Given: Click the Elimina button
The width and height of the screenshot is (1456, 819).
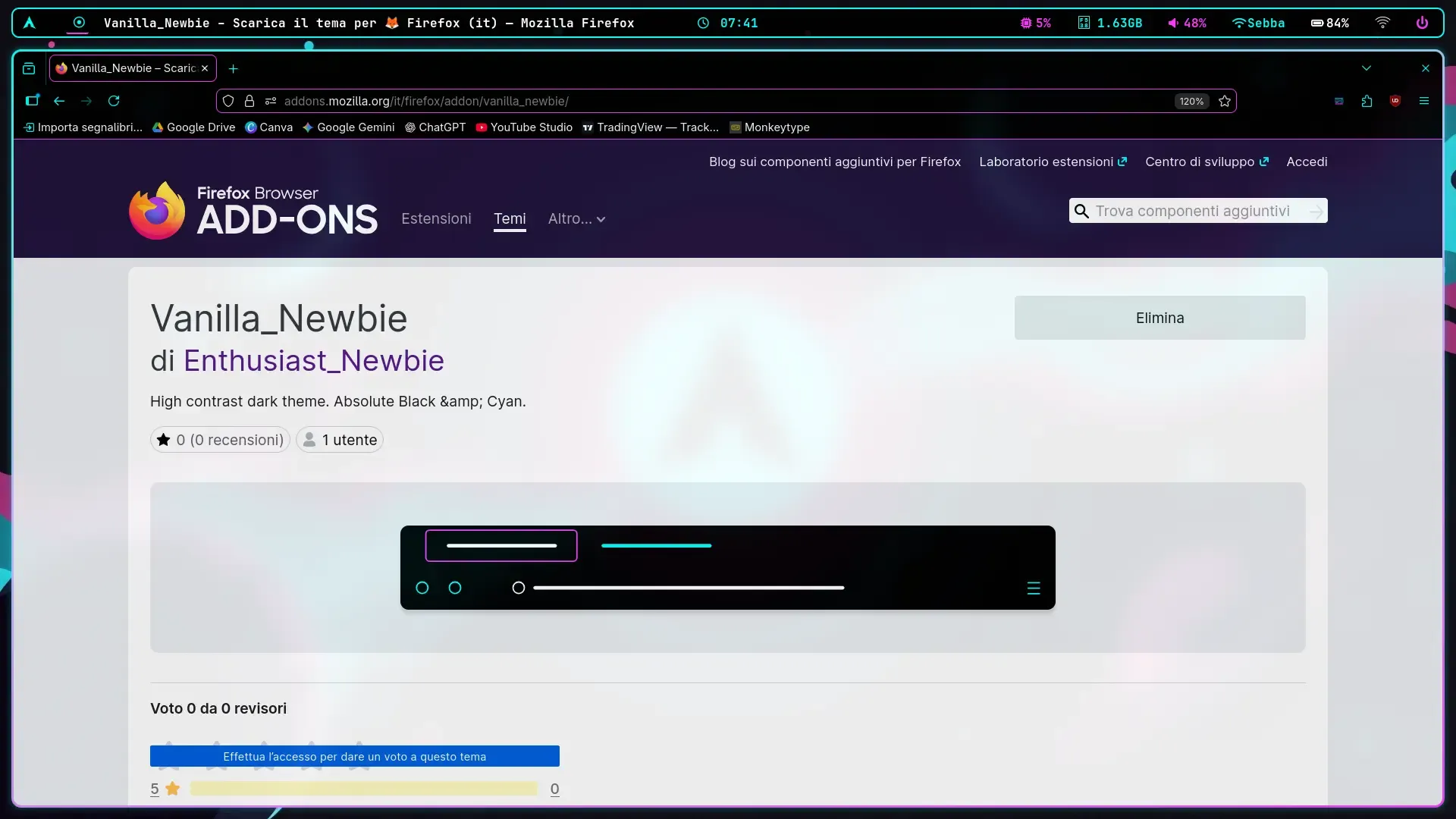Looking at the screenshot, I should pyautogui.click(x=1159, y=318).
